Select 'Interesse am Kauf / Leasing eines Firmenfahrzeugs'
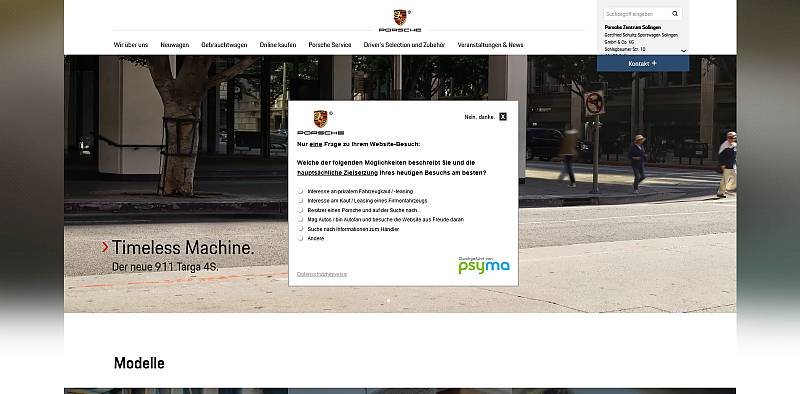Image resolution: width=800 pixels, height=394 pixels. pos(301,201)
